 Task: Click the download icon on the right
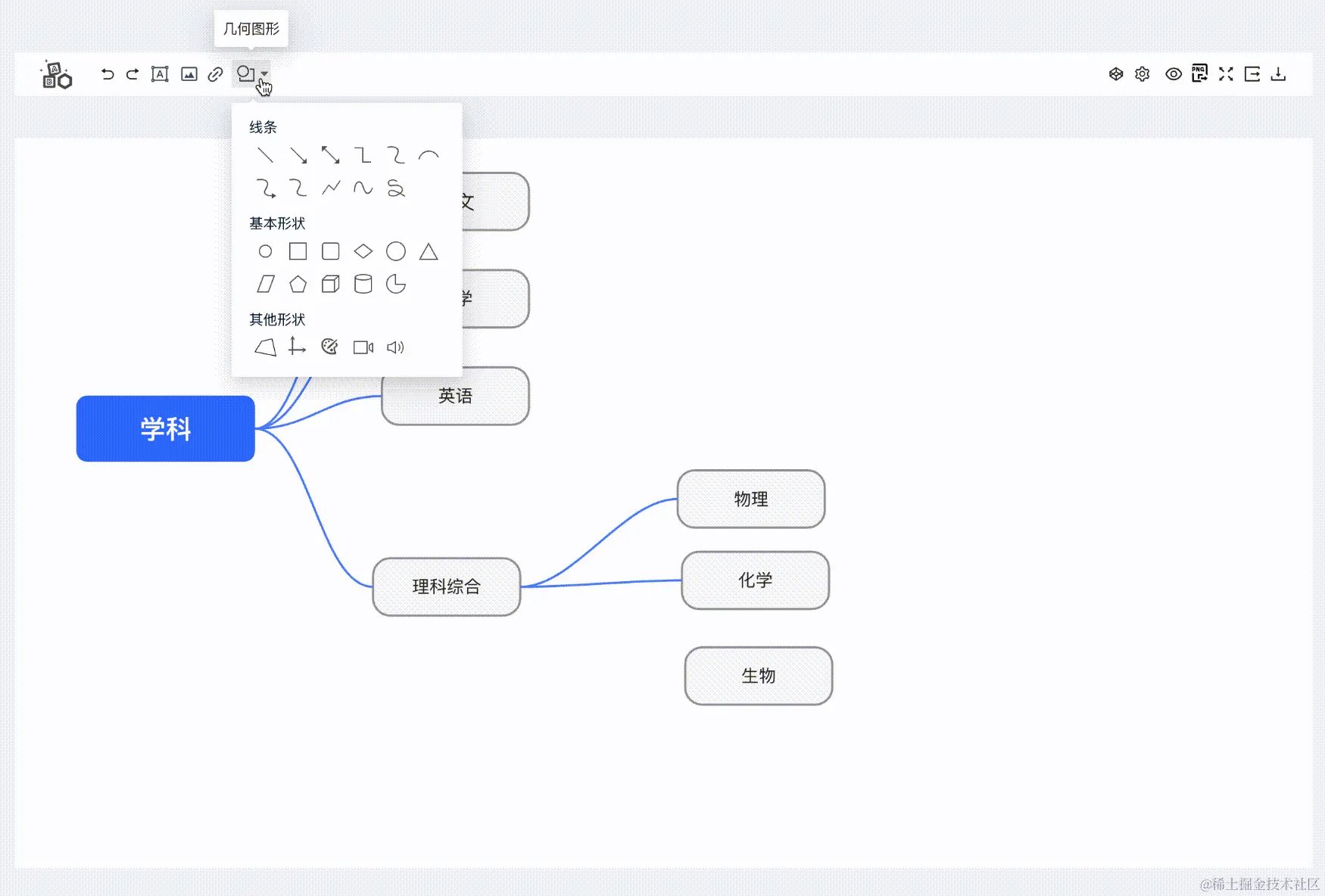pos(1280,74)
